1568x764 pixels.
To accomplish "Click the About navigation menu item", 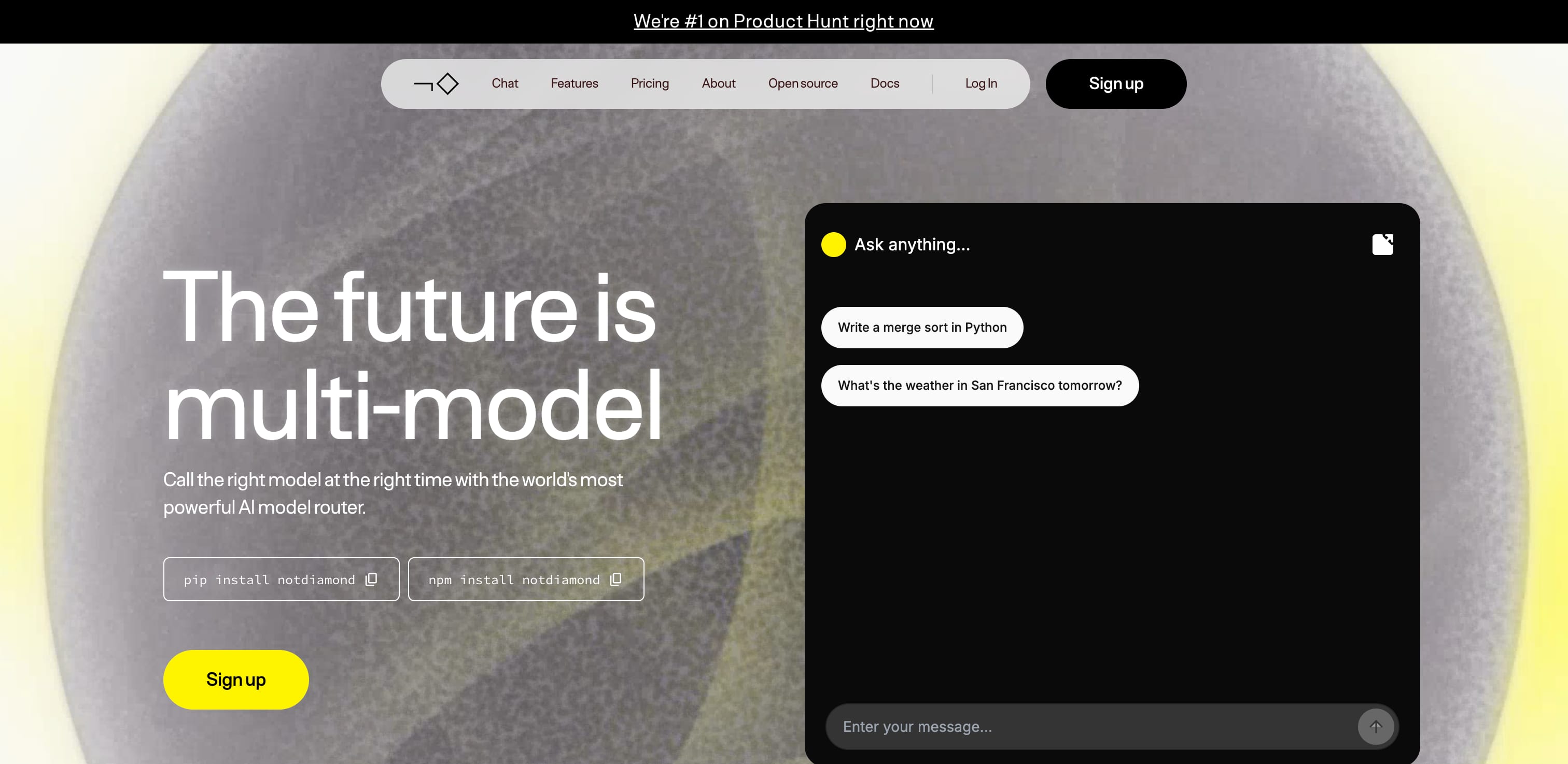I will point(718,83).
